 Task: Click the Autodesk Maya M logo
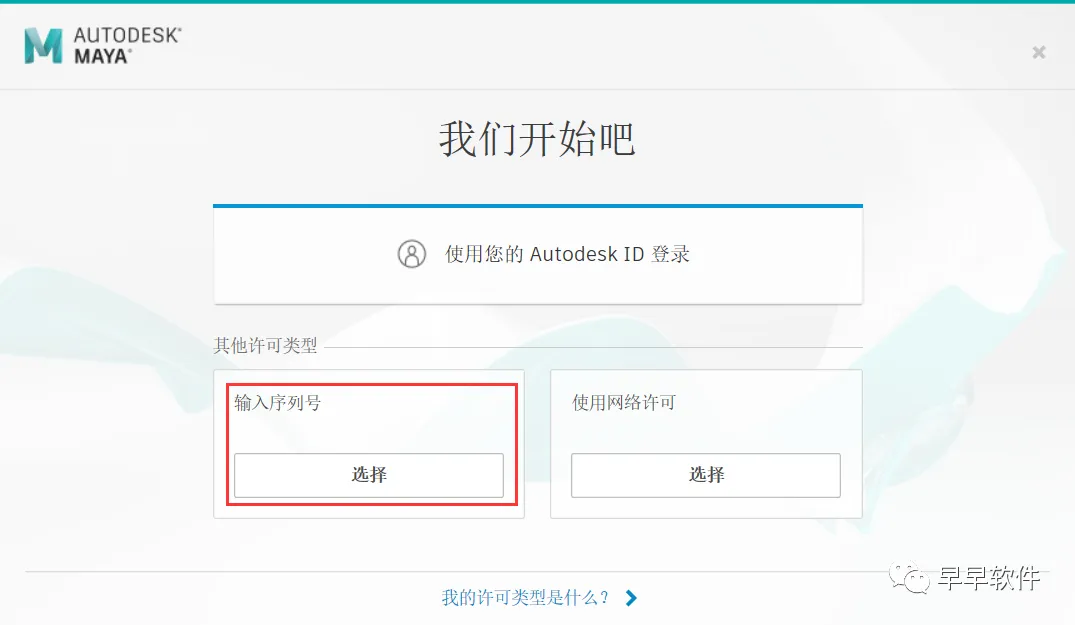(43, 46)
